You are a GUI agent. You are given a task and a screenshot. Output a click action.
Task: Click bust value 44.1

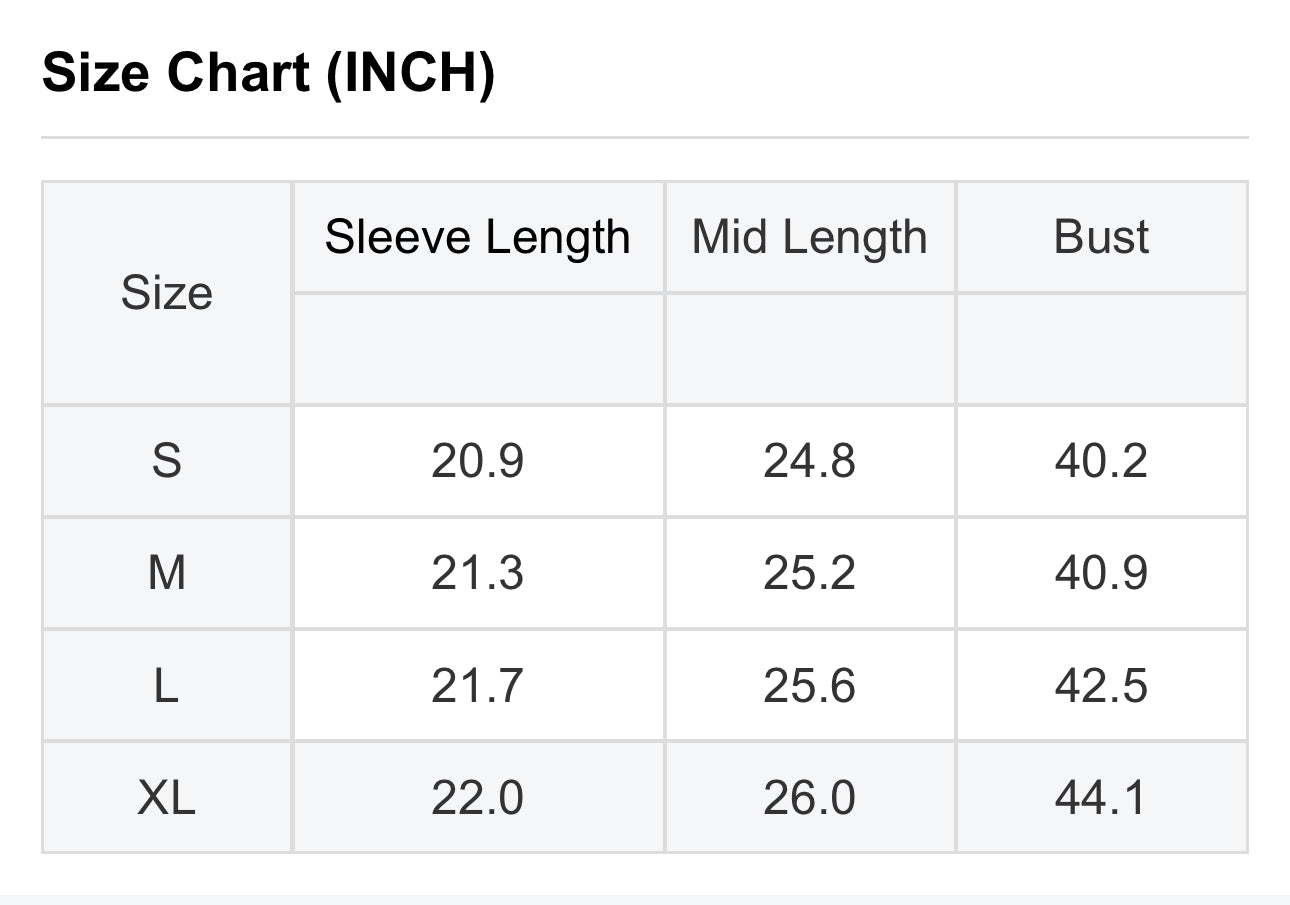pyautogui.click(x=1101, y=797)
